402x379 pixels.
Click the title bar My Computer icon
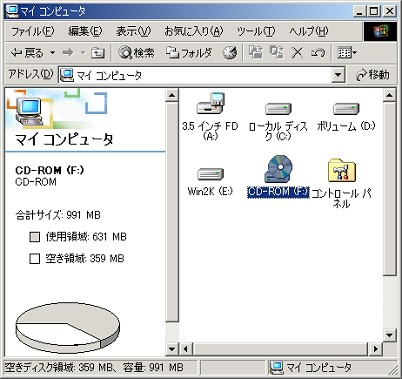point(12,11)
